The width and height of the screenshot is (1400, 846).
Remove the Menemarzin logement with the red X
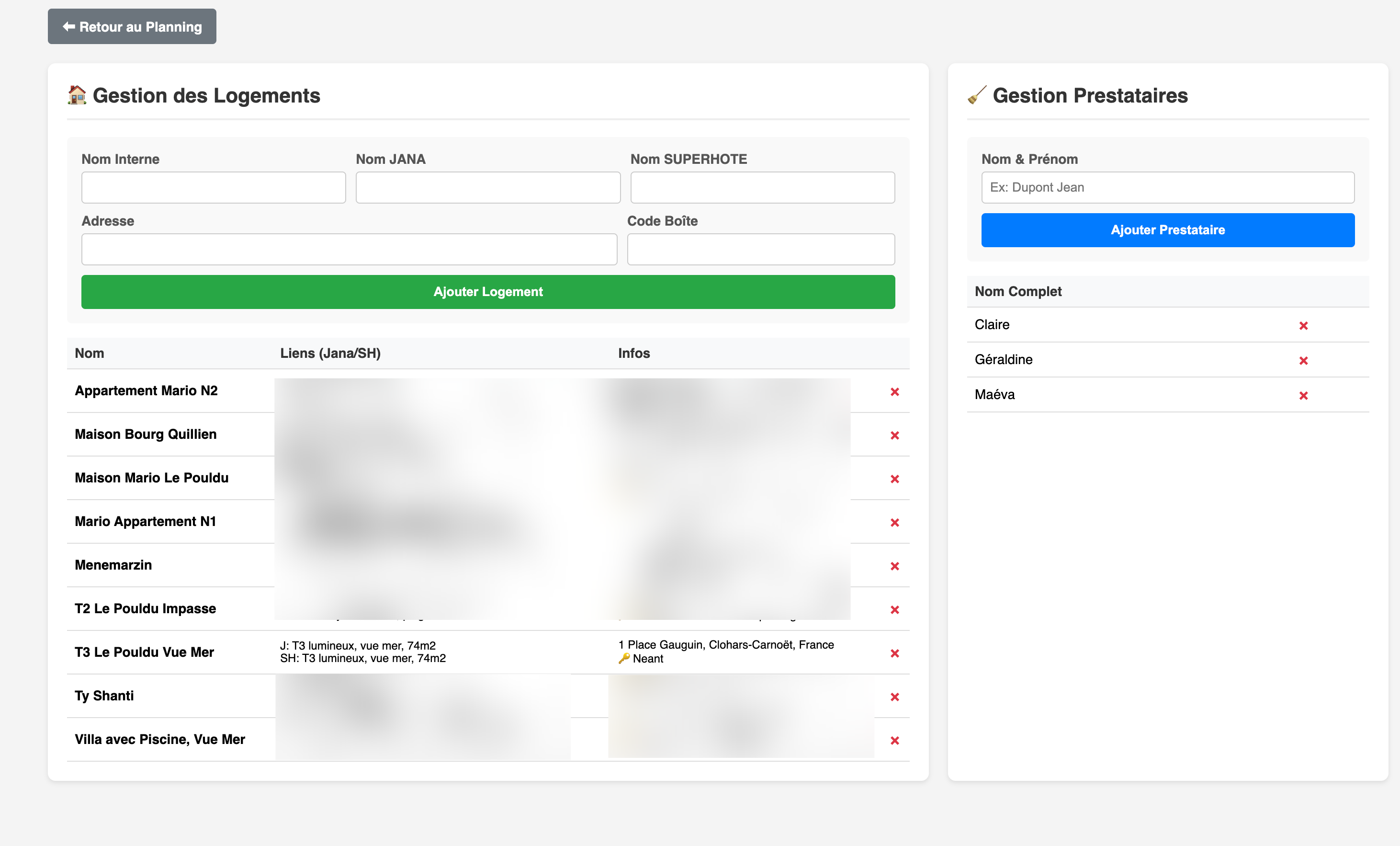coord(895,566)
